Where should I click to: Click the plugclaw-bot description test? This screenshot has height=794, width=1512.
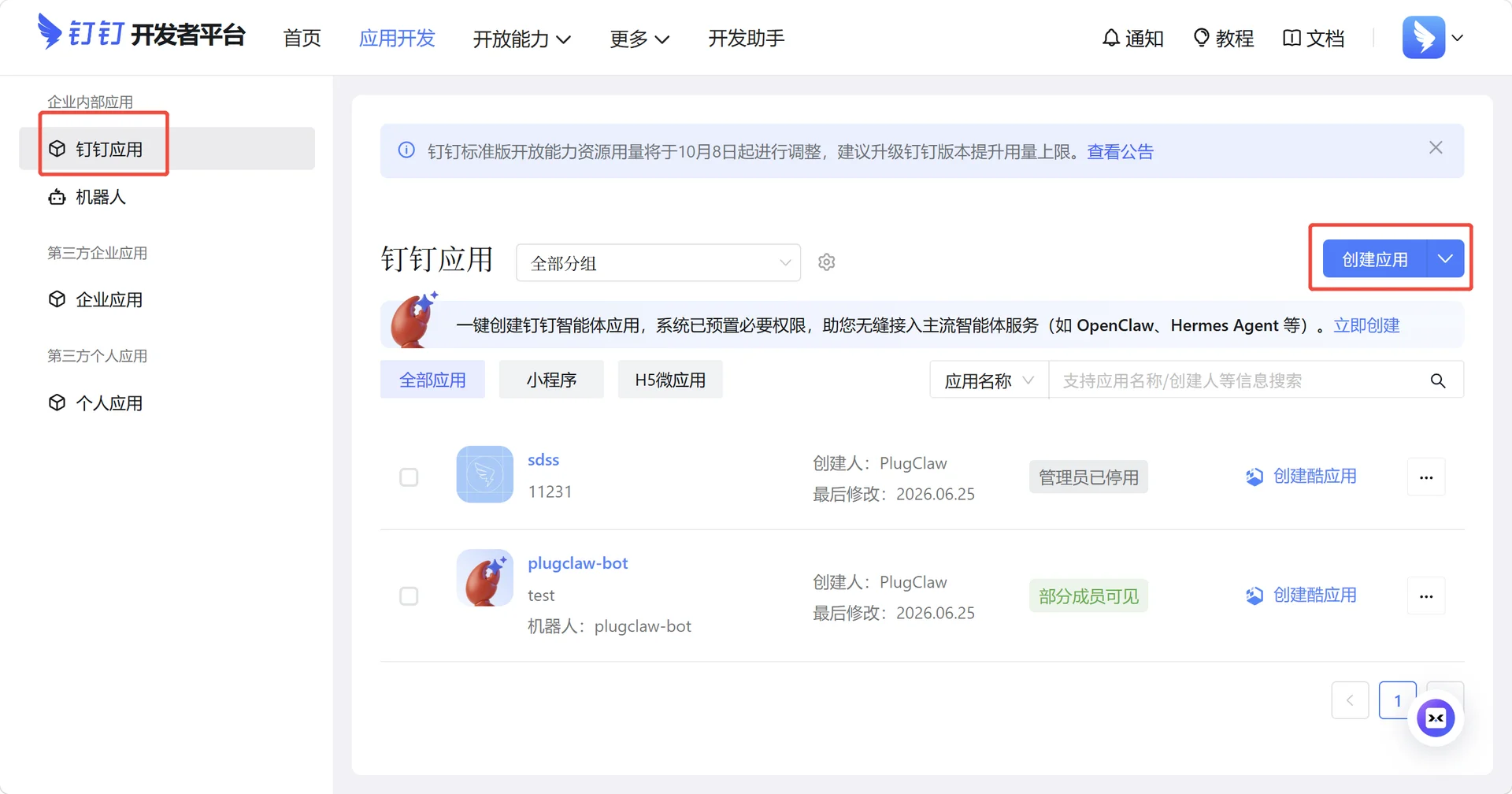tap(541, 595)
